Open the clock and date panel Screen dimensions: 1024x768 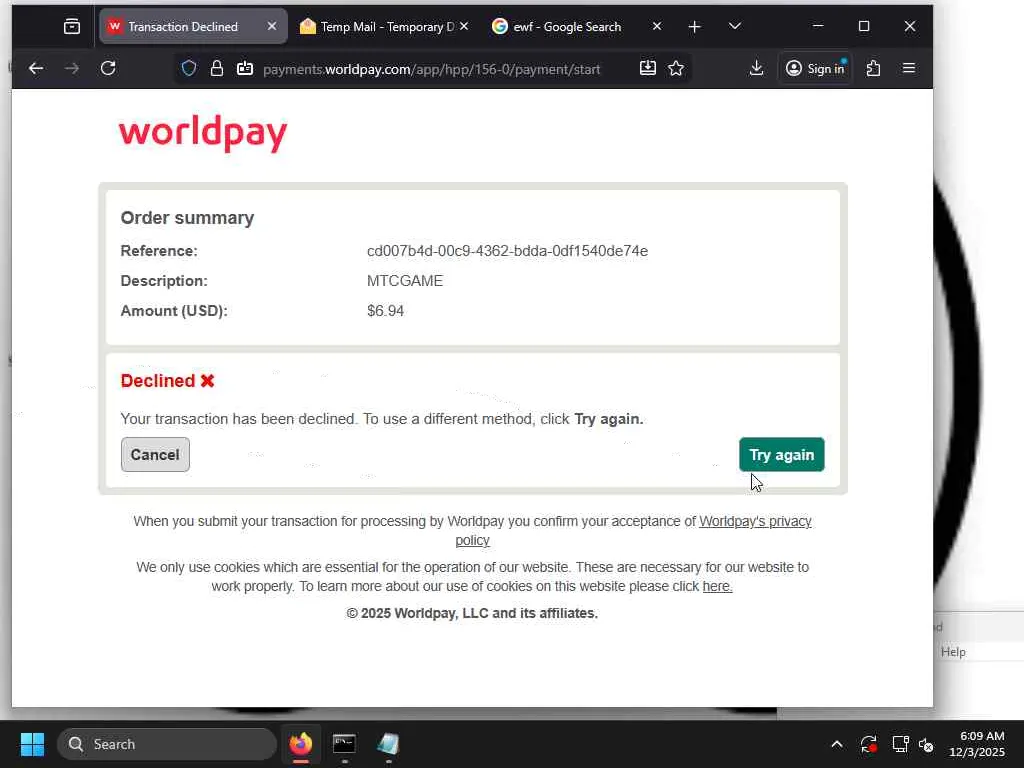(x=977, y=744)
